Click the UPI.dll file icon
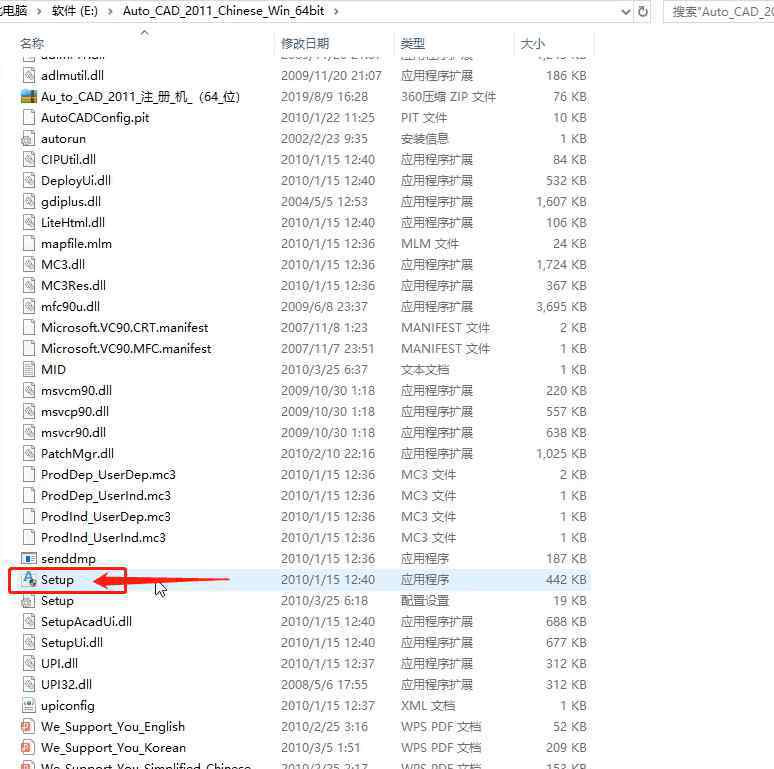This screenshot has width=774, height=769. pos(29,664)
